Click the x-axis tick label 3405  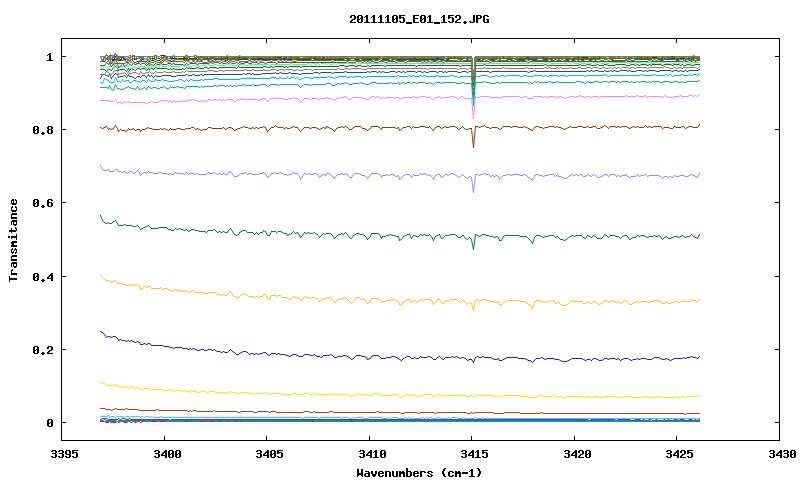point(269,454)
